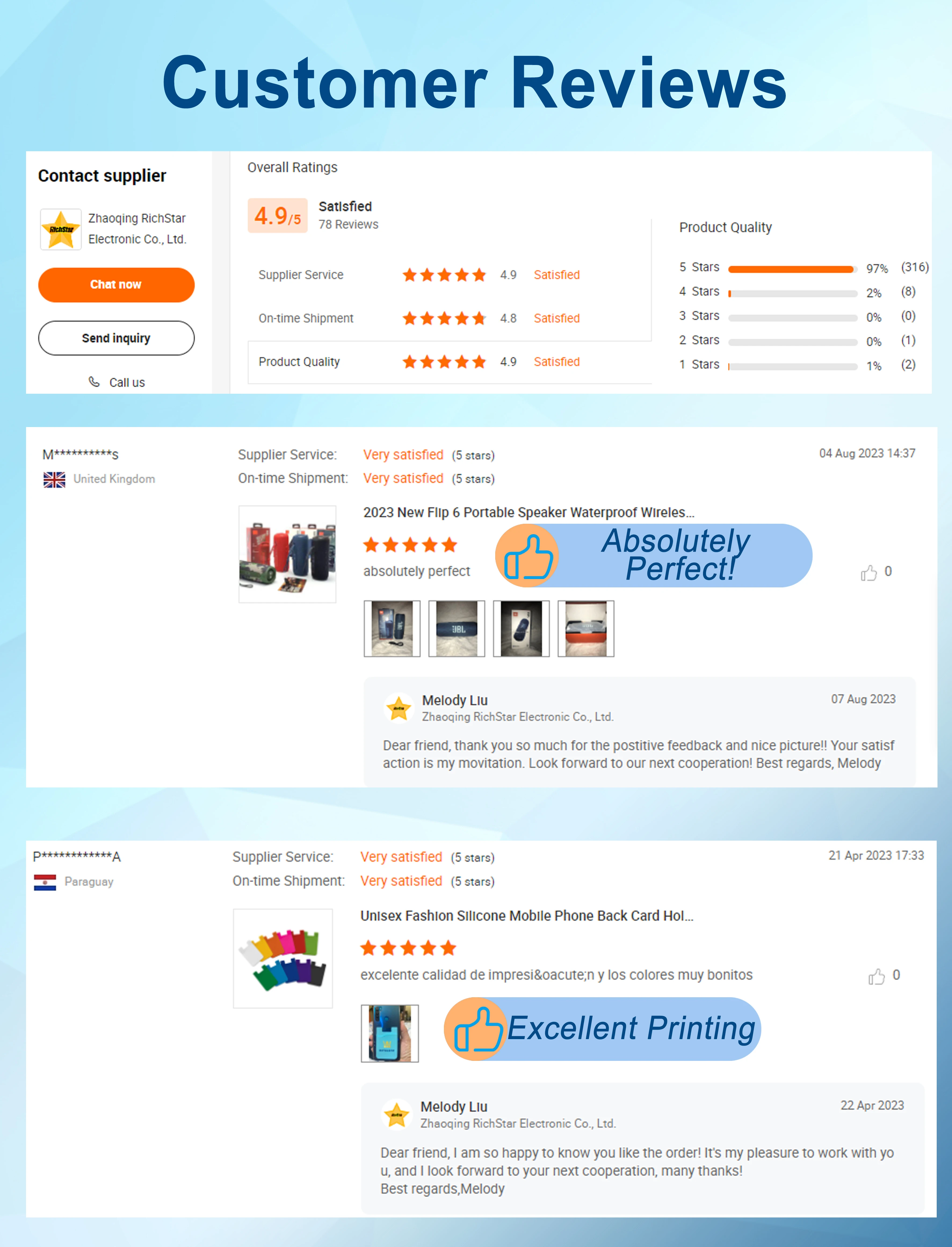Like the Paraguay review thumbs-up icon
Image resolution: width=952 pixels, height=1247 pixels.
[x=877, y=977]
